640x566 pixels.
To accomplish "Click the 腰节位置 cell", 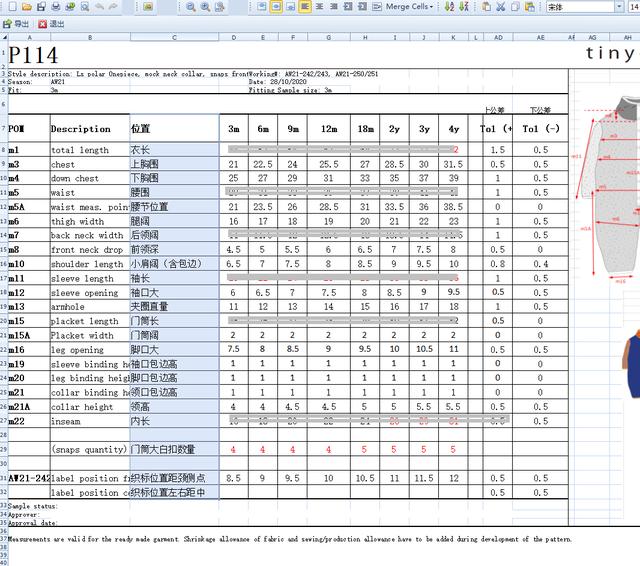I will pos(174,207).
